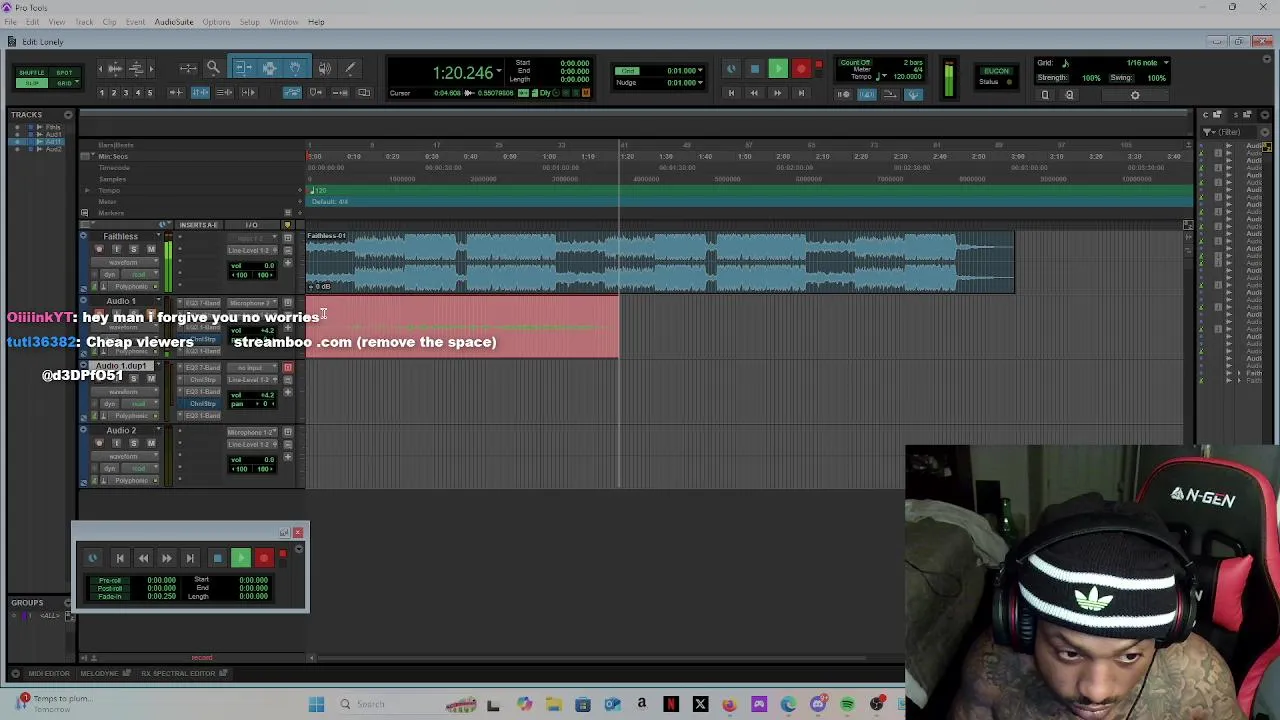
Task: Open the Nudge value dropdown
Action: [700, 83]
